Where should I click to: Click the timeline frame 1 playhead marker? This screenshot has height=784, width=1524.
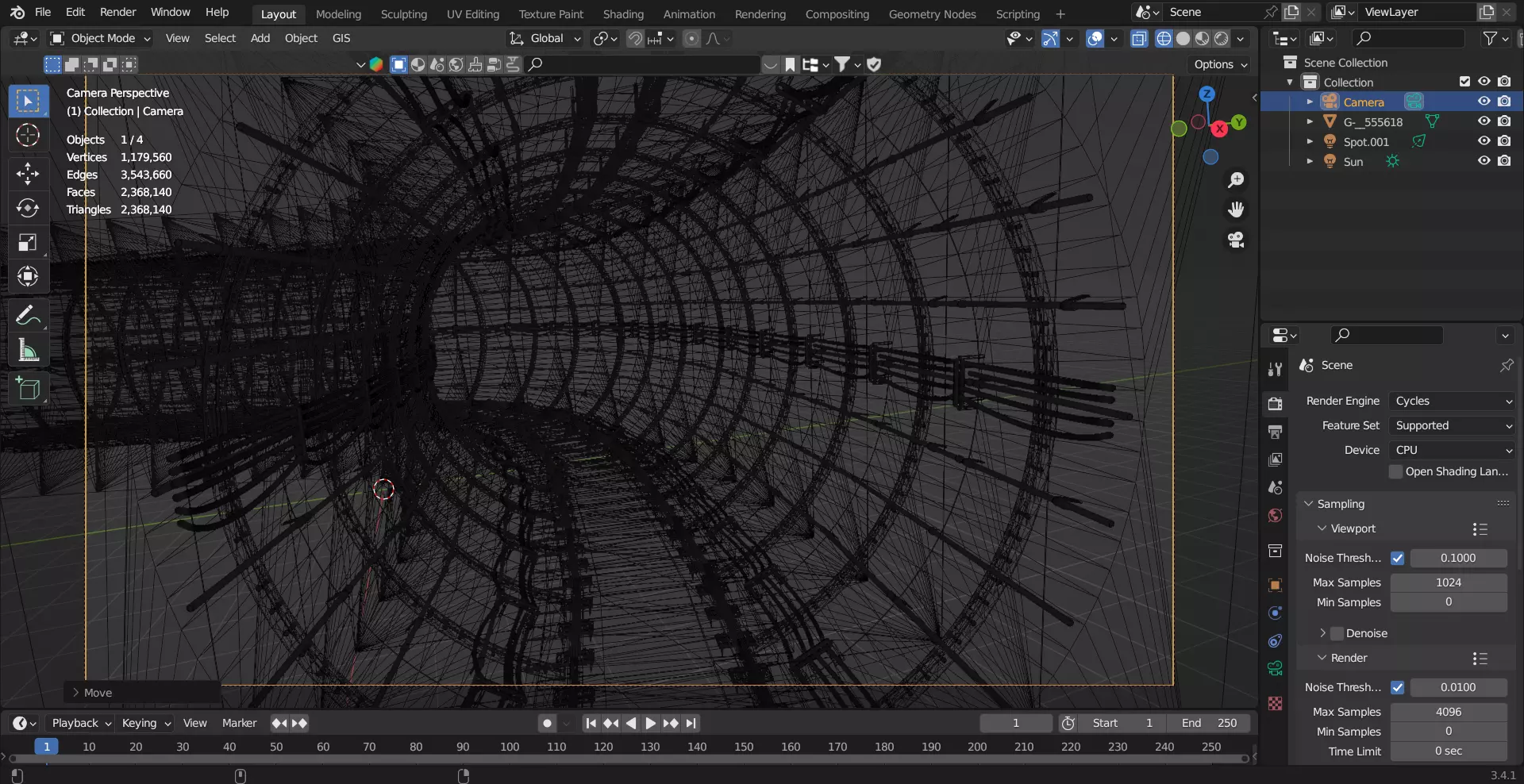(47, 747)
